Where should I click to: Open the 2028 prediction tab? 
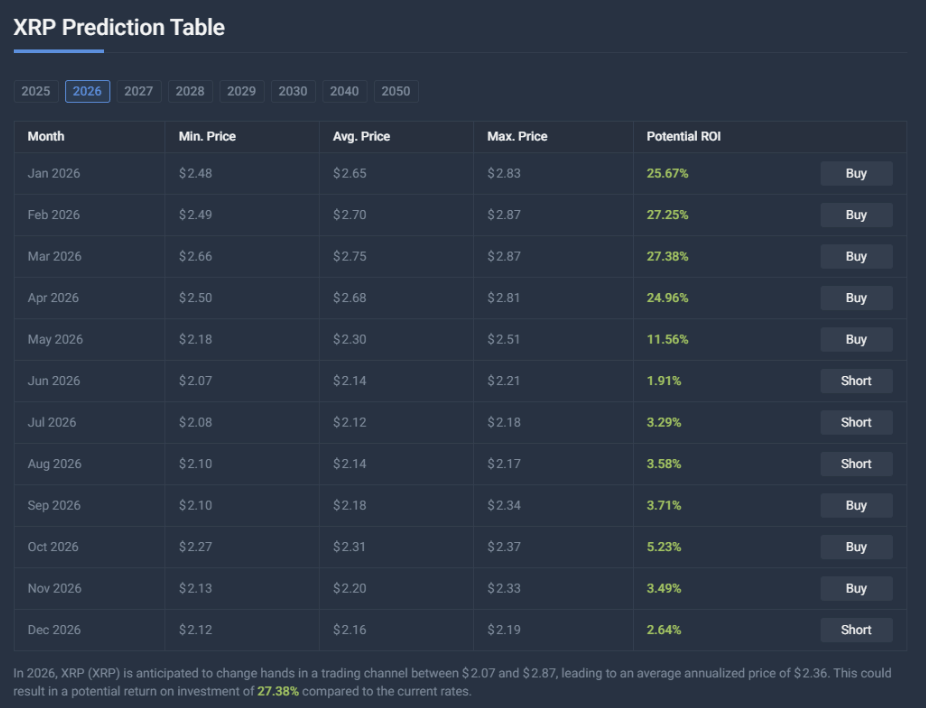click(x=190, y=91)
